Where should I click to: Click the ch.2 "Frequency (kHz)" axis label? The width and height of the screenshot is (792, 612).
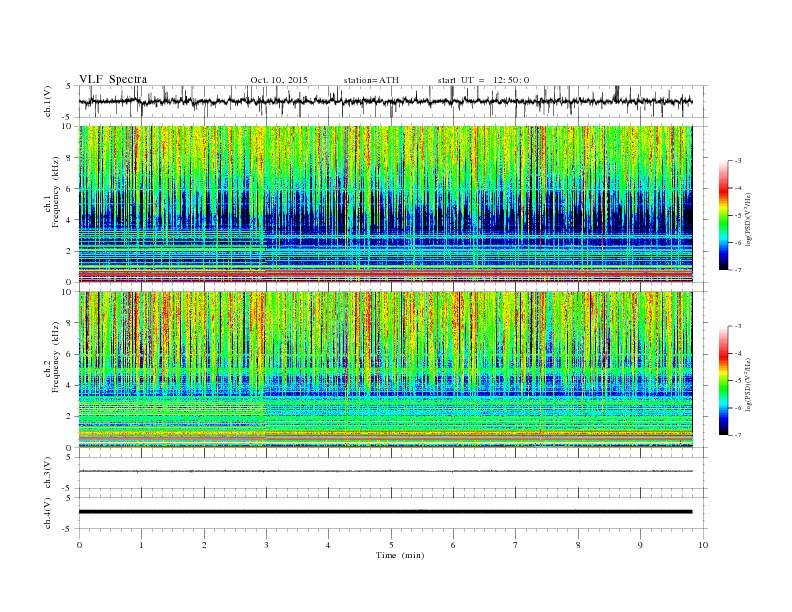(56, 357)
